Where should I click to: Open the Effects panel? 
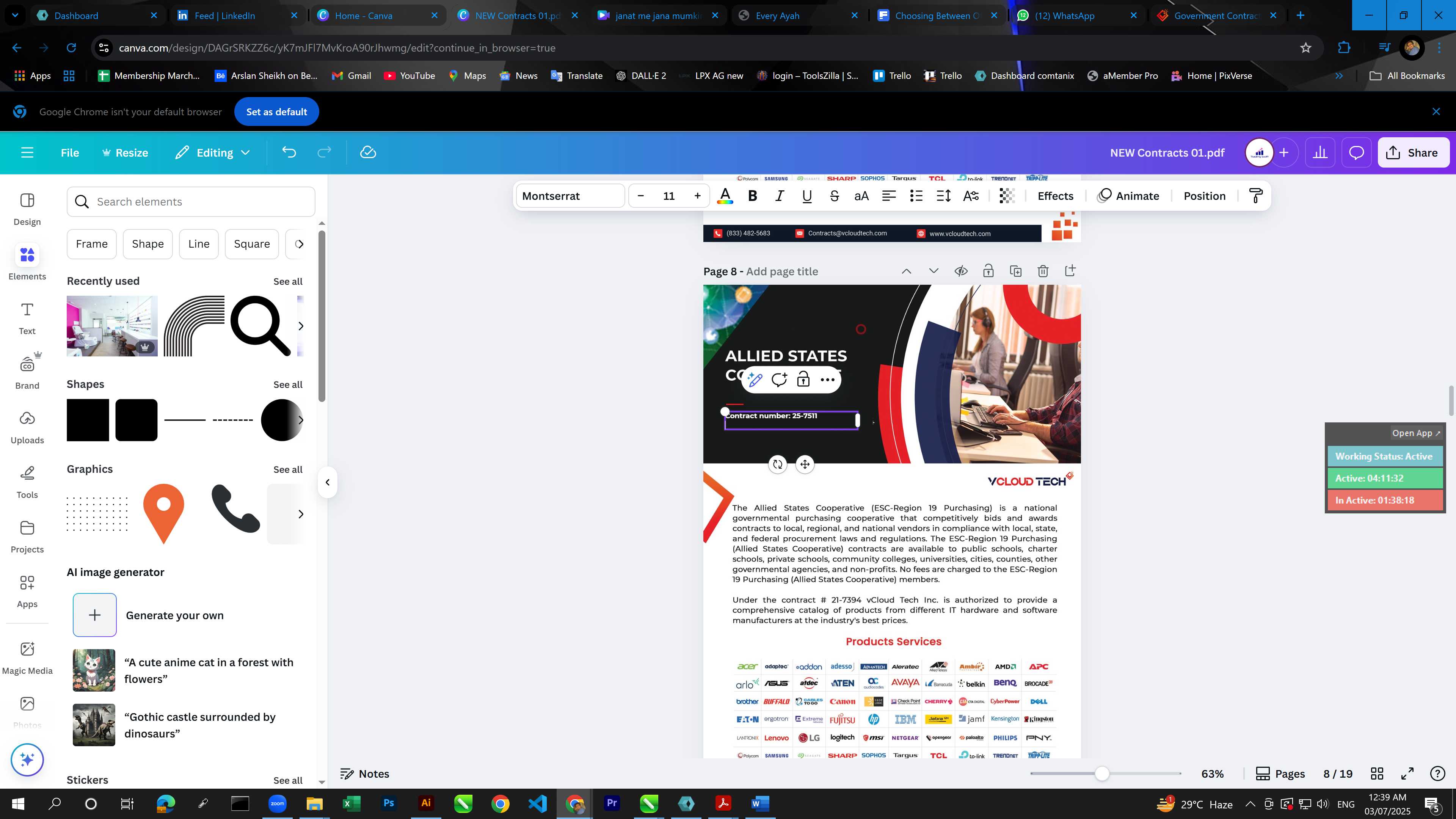(1055, 196)
